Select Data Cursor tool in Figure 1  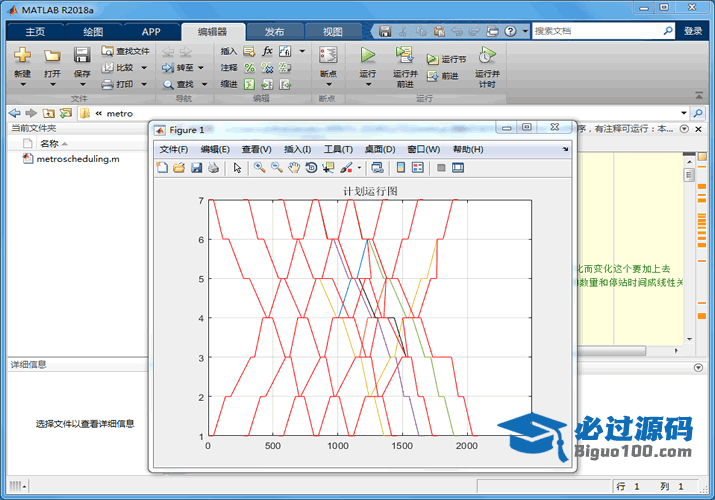tap(328, 168)
